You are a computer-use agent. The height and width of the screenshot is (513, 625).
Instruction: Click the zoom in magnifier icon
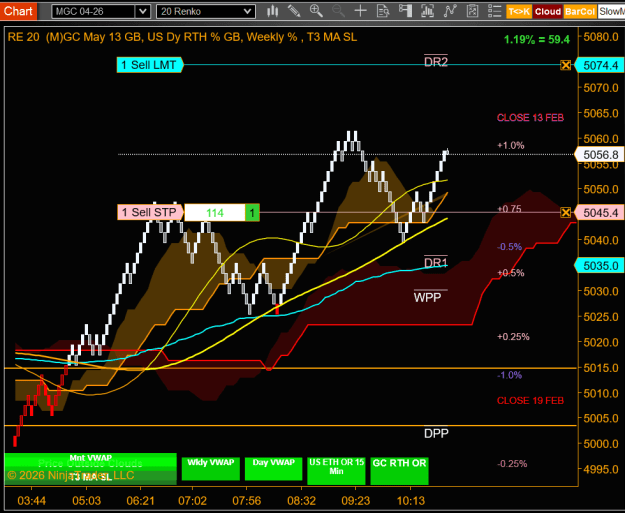(x=316, y=11)
